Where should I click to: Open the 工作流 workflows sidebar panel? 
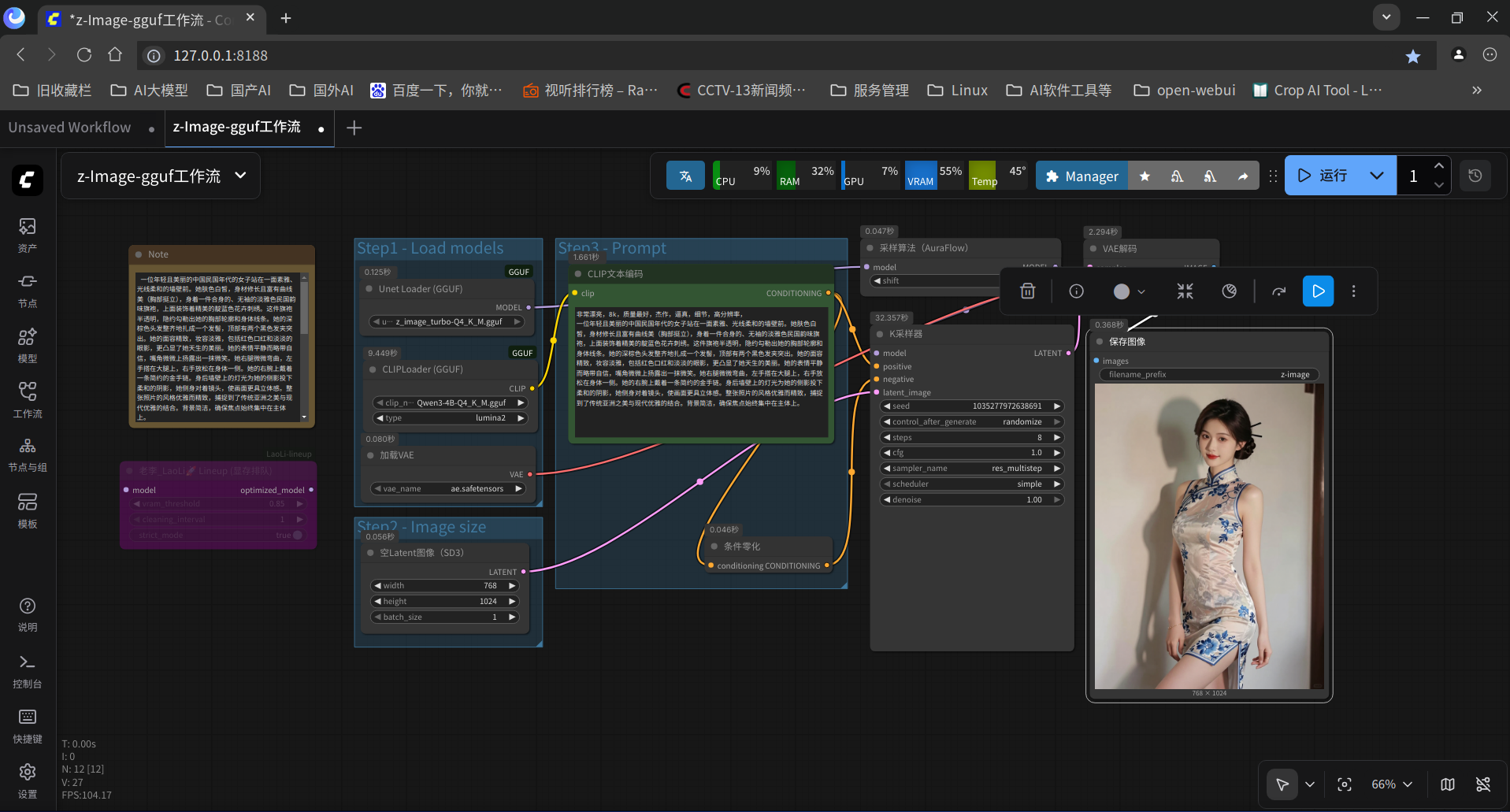point(28,400)
